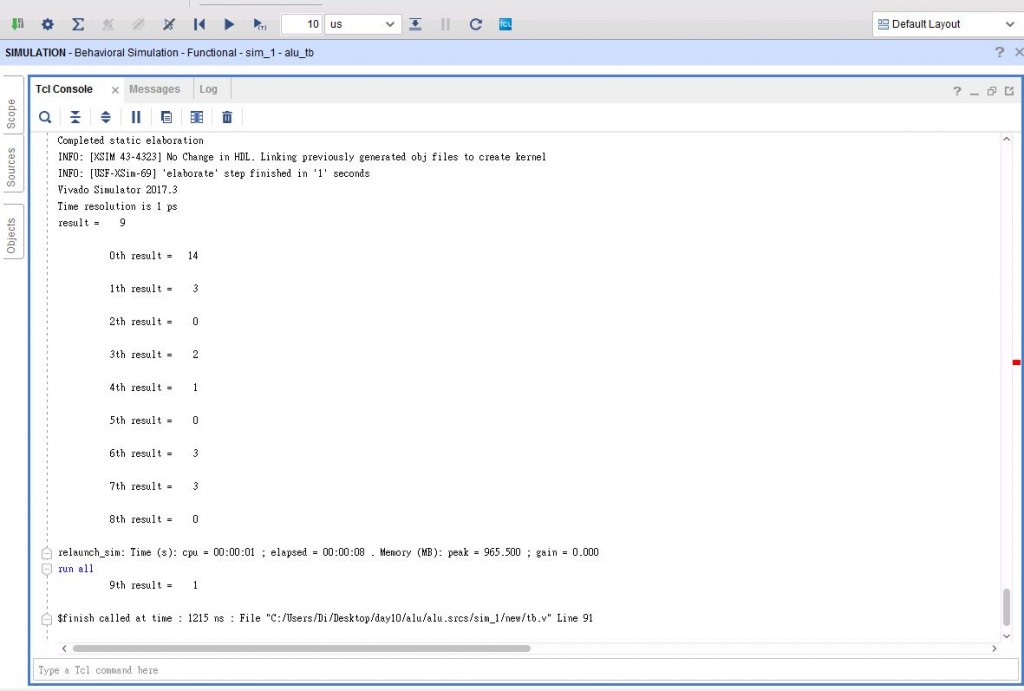Click the blue TCL toolbar icon

[505, 24]
